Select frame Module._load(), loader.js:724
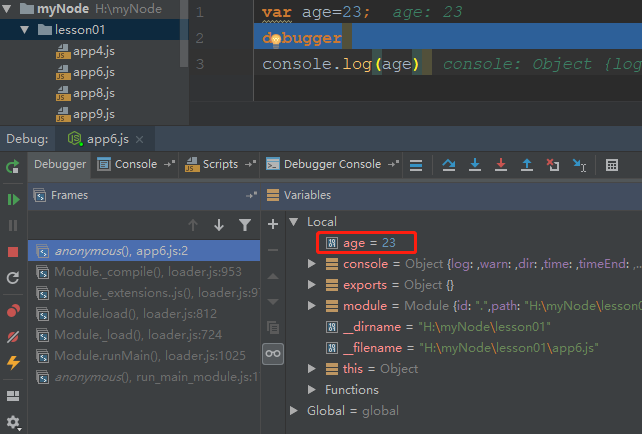642x434 pixels. click(144, 335)
